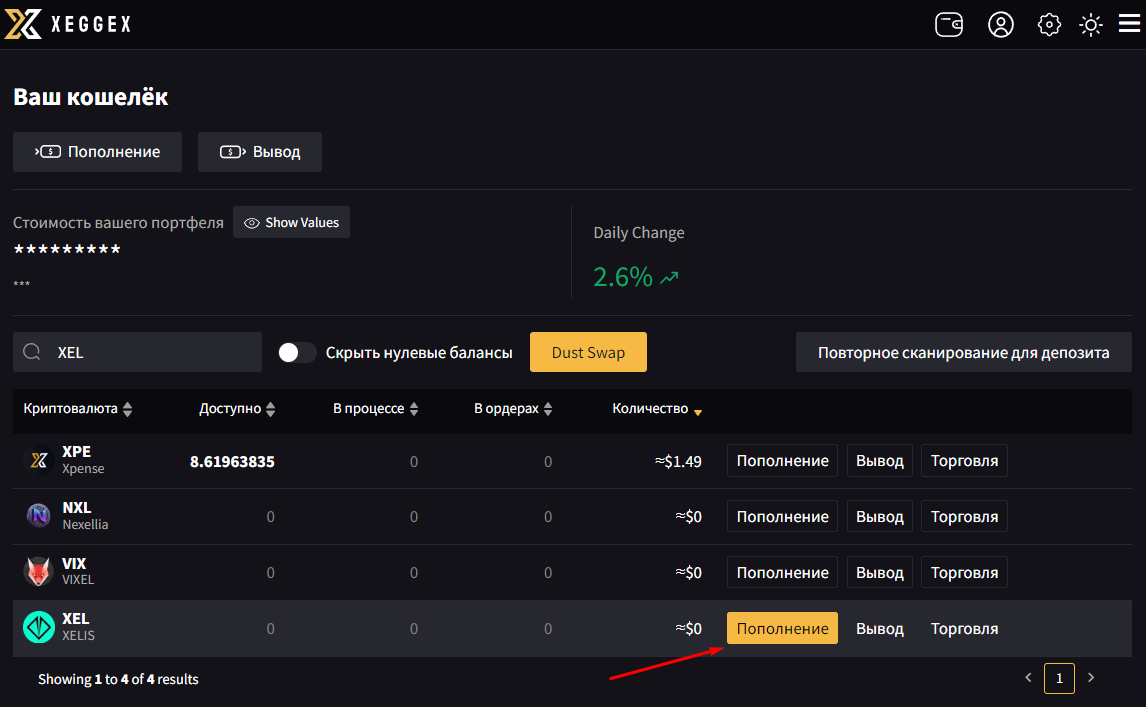Sort by Криптовалюта column

(x=77, y=409)
